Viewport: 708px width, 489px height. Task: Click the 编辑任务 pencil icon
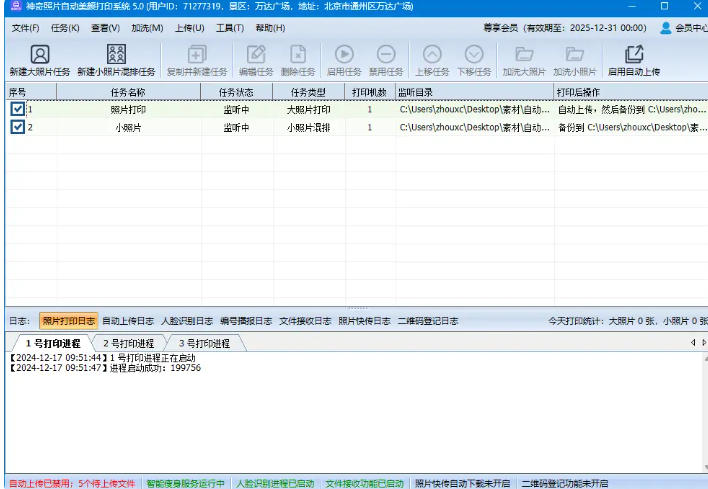click(256, 54)
